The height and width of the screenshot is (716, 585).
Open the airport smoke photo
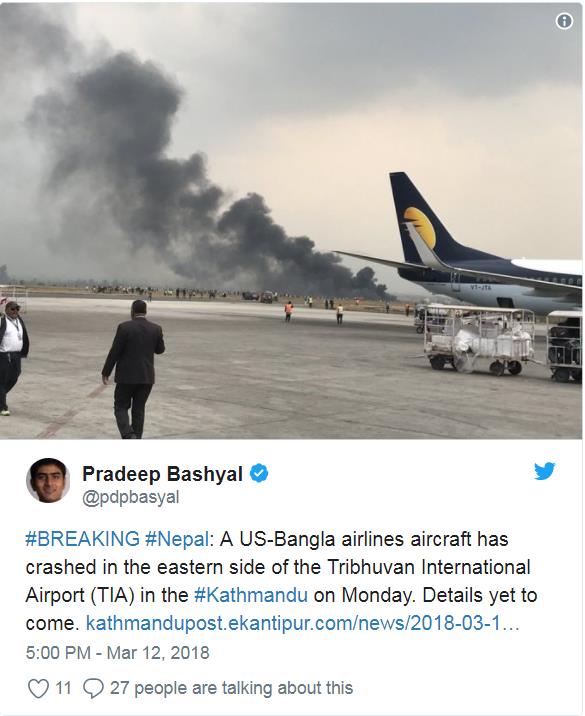(291, 220)
